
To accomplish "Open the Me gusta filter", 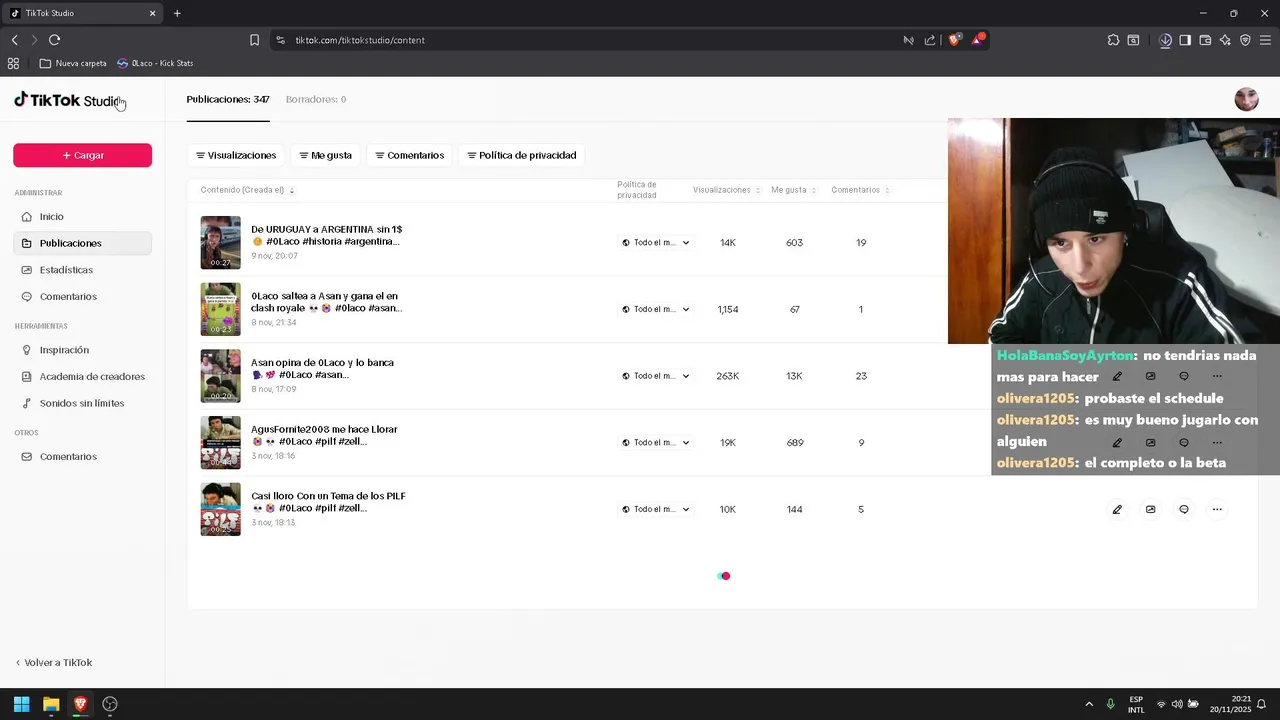I will 326,155.
